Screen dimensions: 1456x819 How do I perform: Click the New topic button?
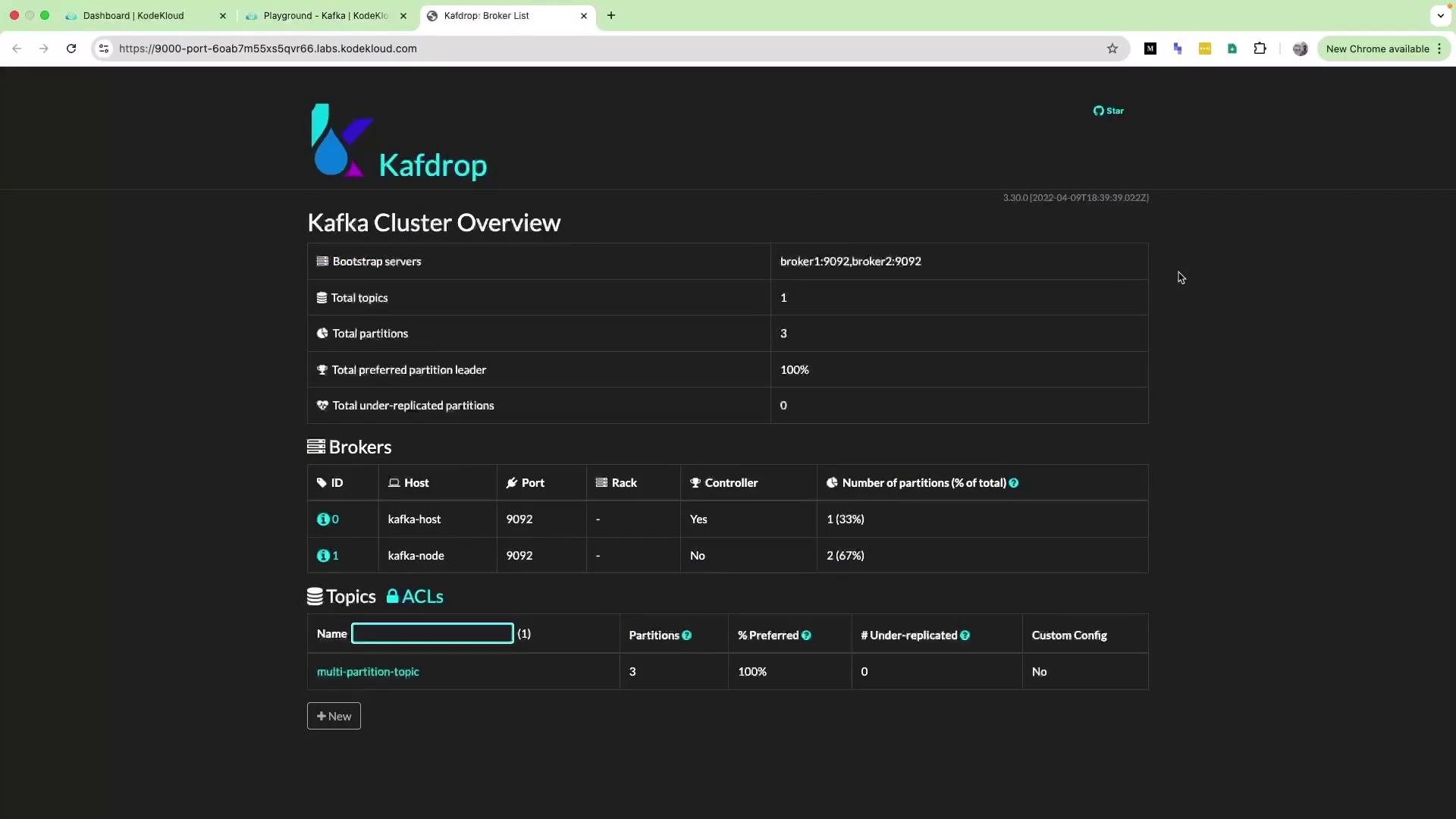click(334, 717)
